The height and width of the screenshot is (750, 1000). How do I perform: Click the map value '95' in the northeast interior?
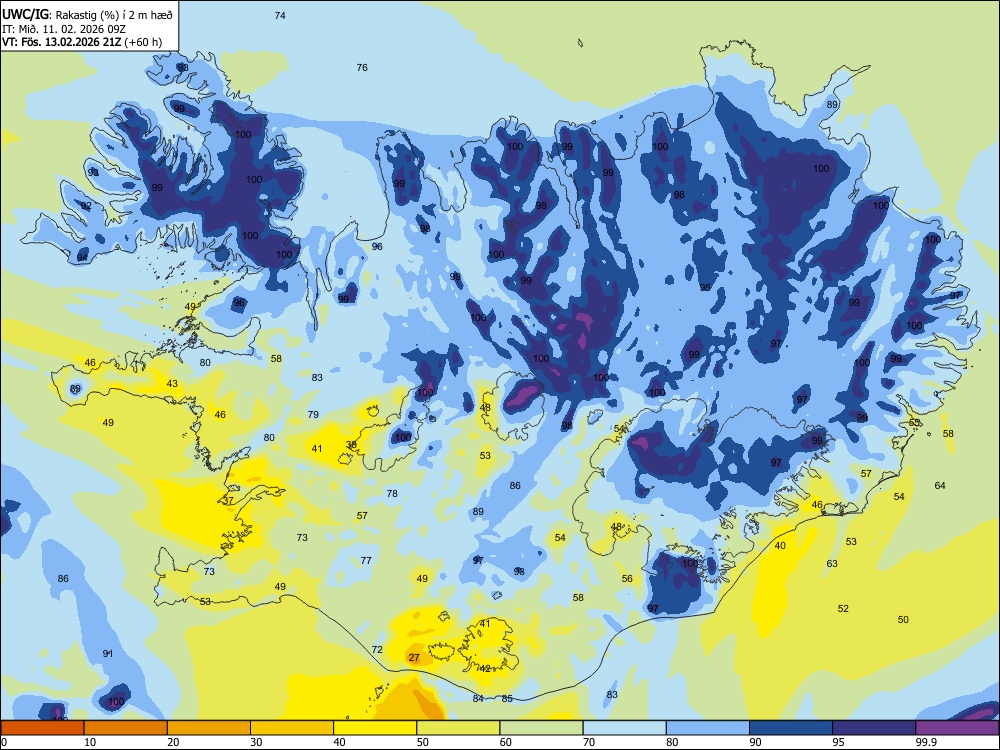click(x=705, y=288)
